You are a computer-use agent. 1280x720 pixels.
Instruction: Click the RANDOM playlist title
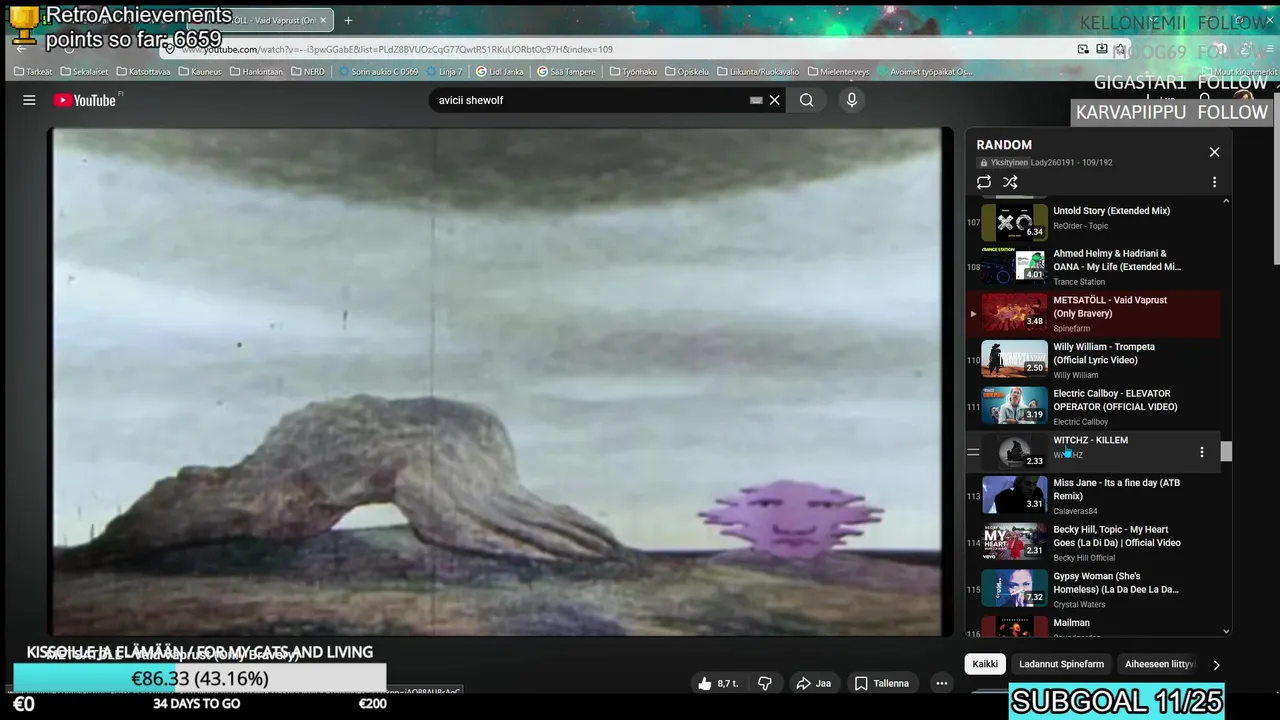tap(1004, 145)
